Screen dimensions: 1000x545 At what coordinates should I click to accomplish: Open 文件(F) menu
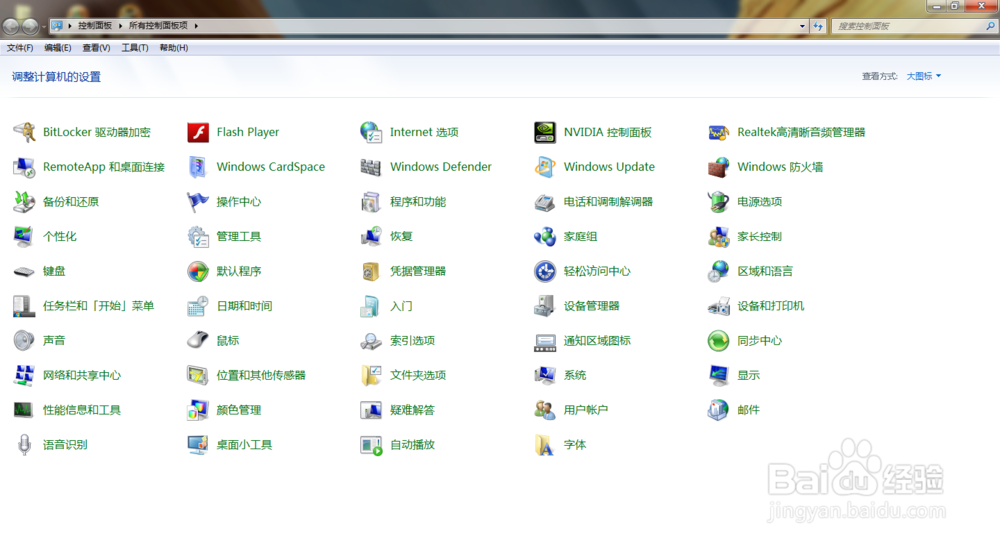coord(20,48)
